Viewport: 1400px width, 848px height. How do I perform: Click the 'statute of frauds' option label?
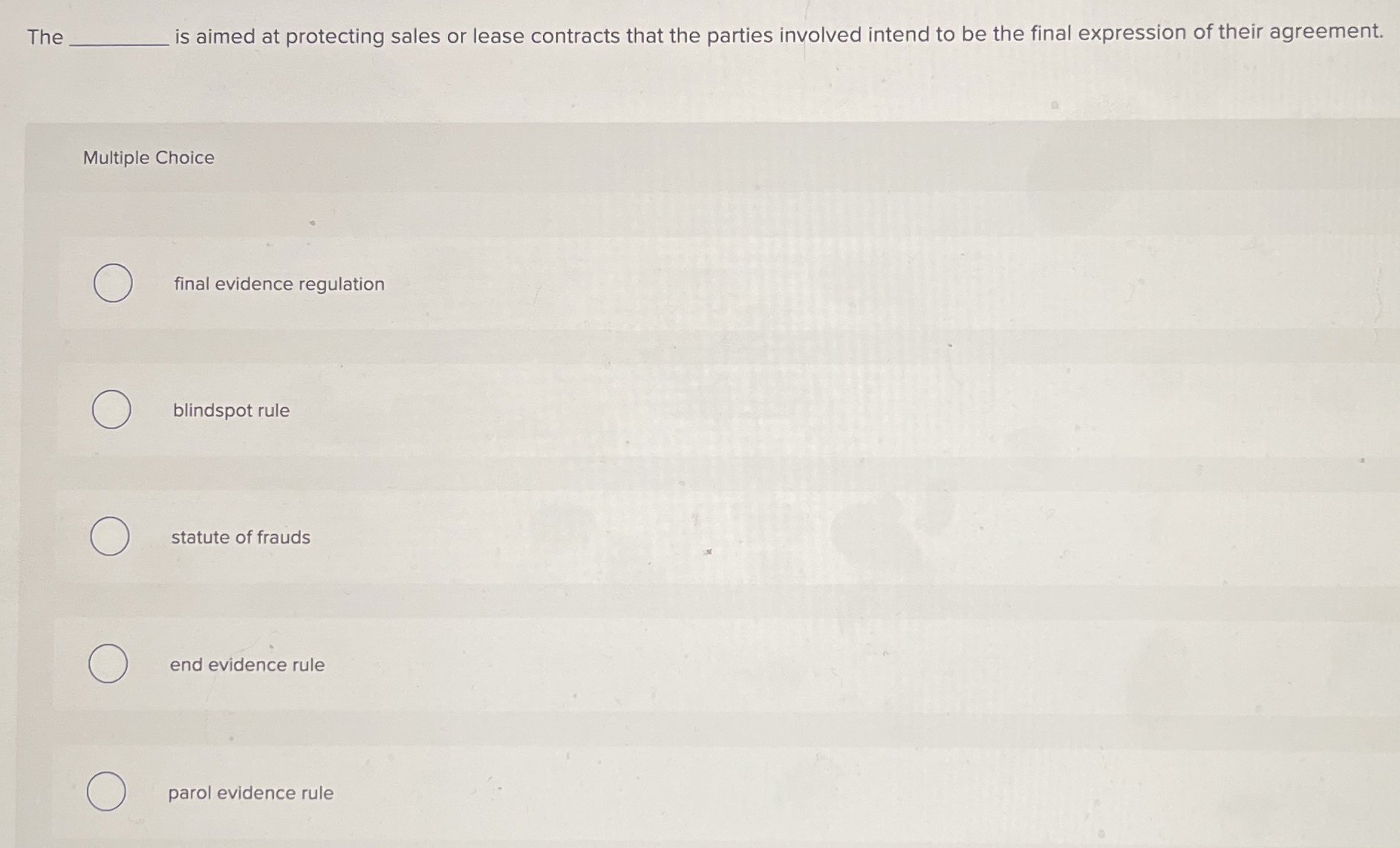point(240,537)
